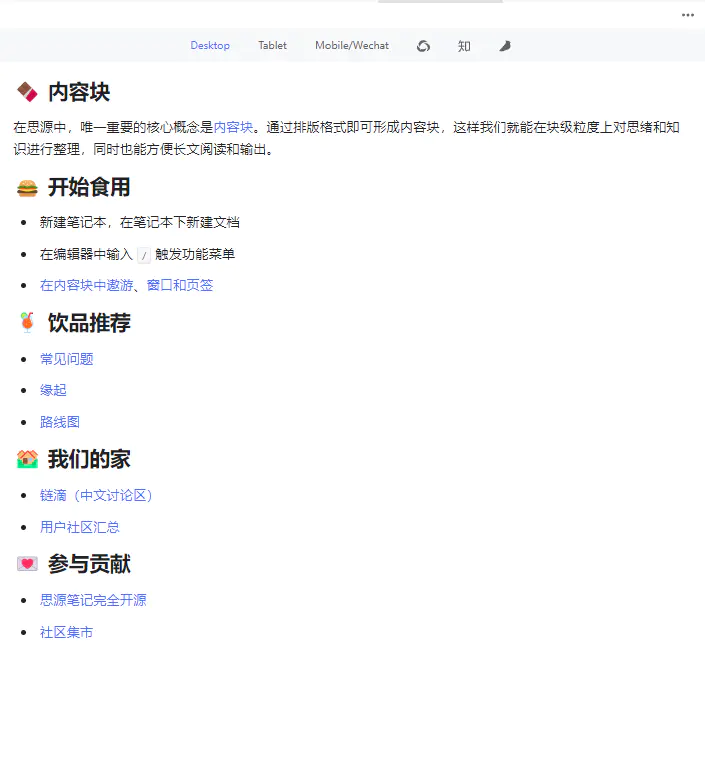This screenshot has height=776, width=705.
Task: Click the cocktail emoji beside 饮品推荐
Action: [27, 322]
